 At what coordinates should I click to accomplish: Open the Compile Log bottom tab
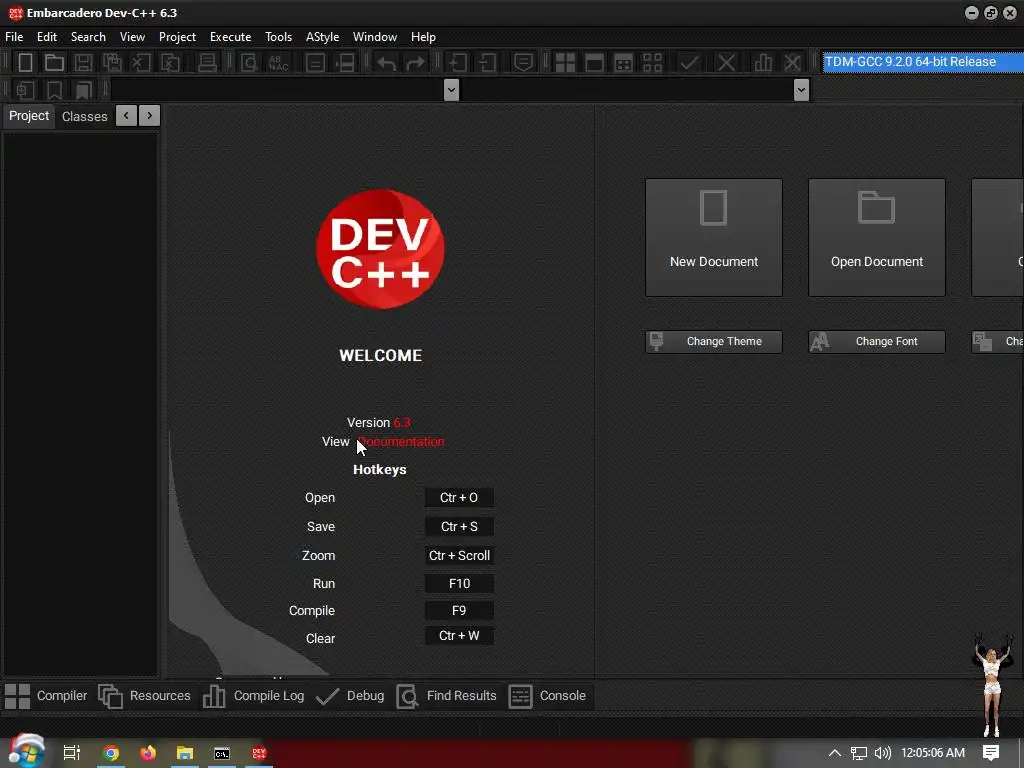point(253,696)
